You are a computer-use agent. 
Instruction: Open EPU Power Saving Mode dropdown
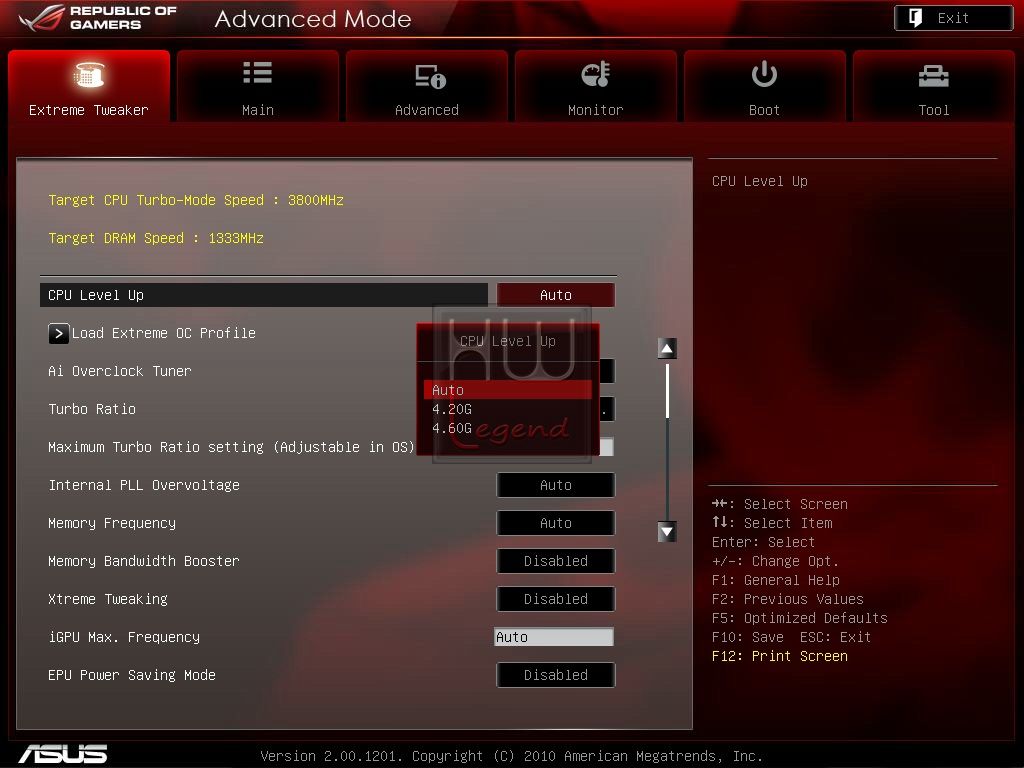(x=556, y=675)
